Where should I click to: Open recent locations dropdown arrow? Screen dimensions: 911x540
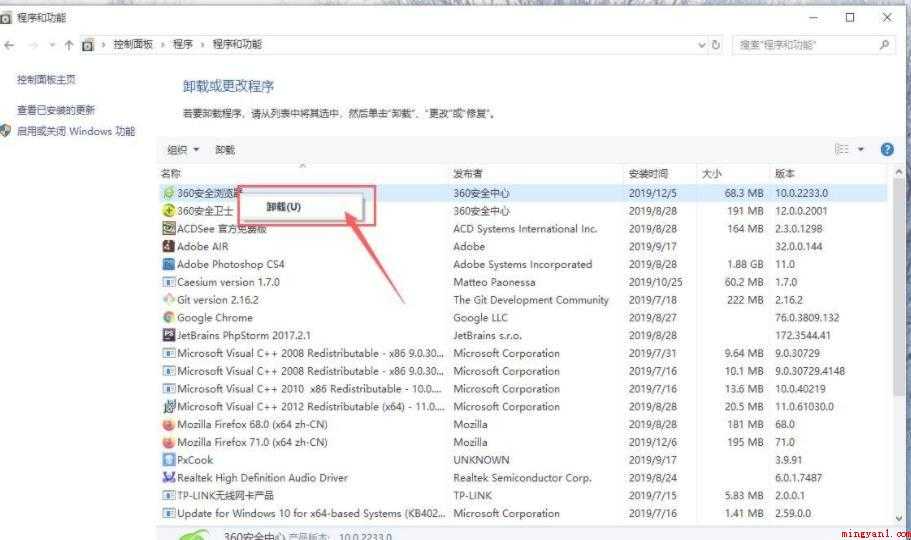pyautogui.click(x=52, y=45)
